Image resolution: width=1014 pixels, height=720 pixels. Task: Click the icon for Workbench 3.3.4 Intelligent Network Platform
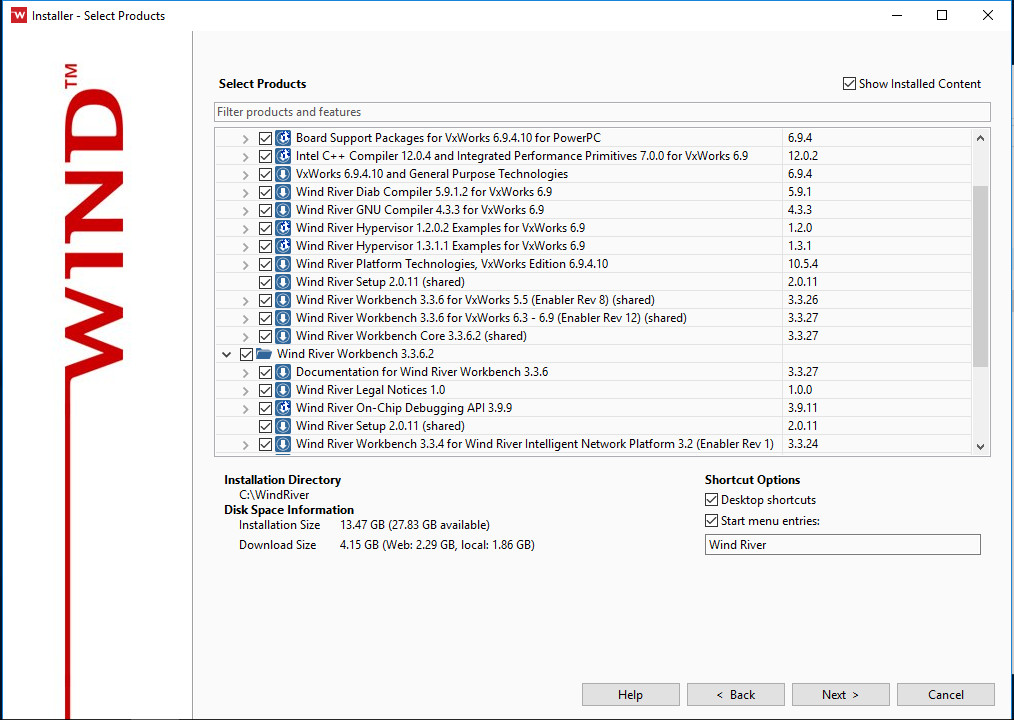point(283,444)
